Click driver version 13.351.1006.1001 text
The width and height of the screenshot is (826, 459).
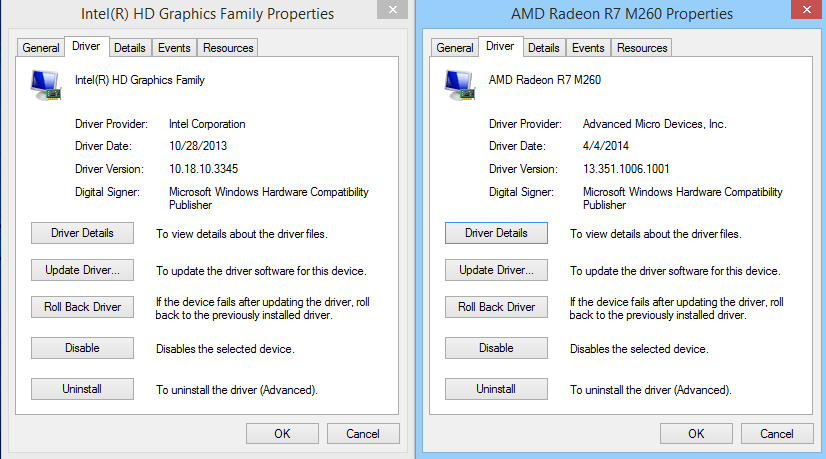pos(626,169)
